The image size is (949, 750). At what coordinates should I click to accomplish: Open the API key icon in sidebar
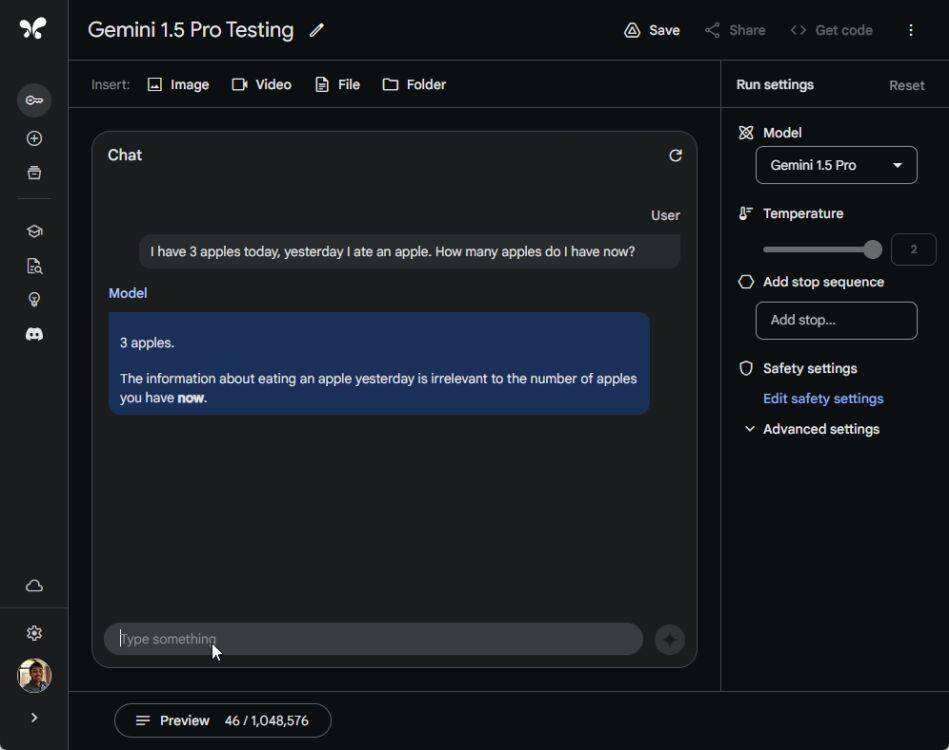coord(34,100)
